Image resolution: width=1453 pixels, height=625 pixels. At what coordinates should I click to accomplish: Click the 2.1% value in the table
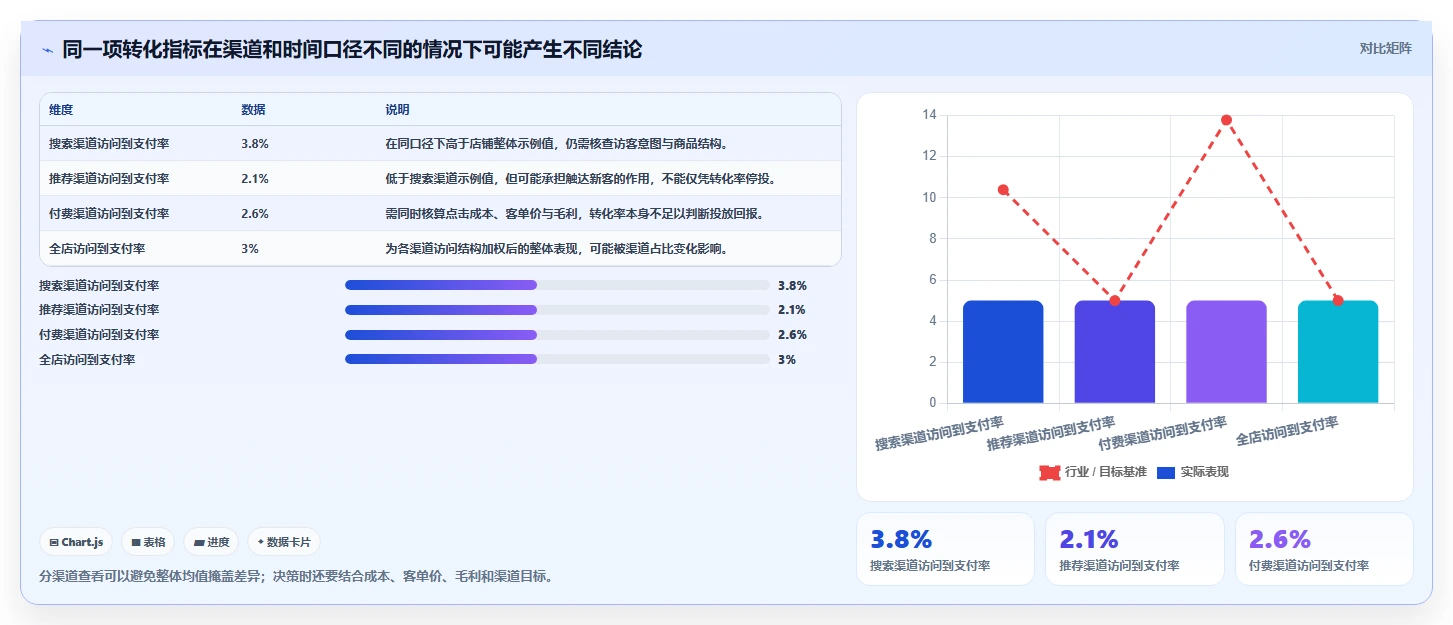pos(255,179)
